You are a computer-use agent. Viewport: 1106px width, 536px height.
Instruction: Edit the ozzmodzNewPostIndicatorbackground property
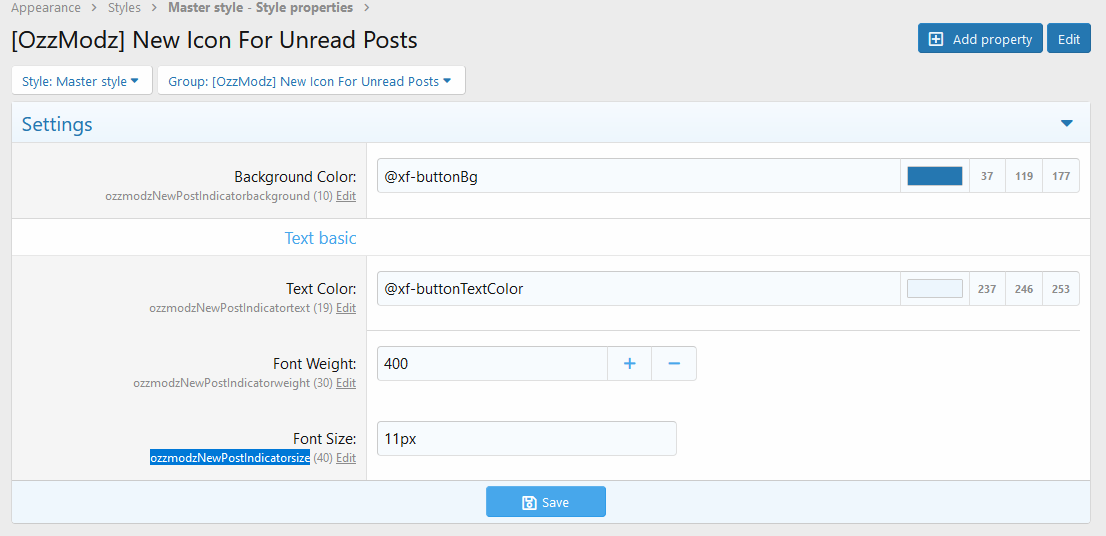coord(346,196)
